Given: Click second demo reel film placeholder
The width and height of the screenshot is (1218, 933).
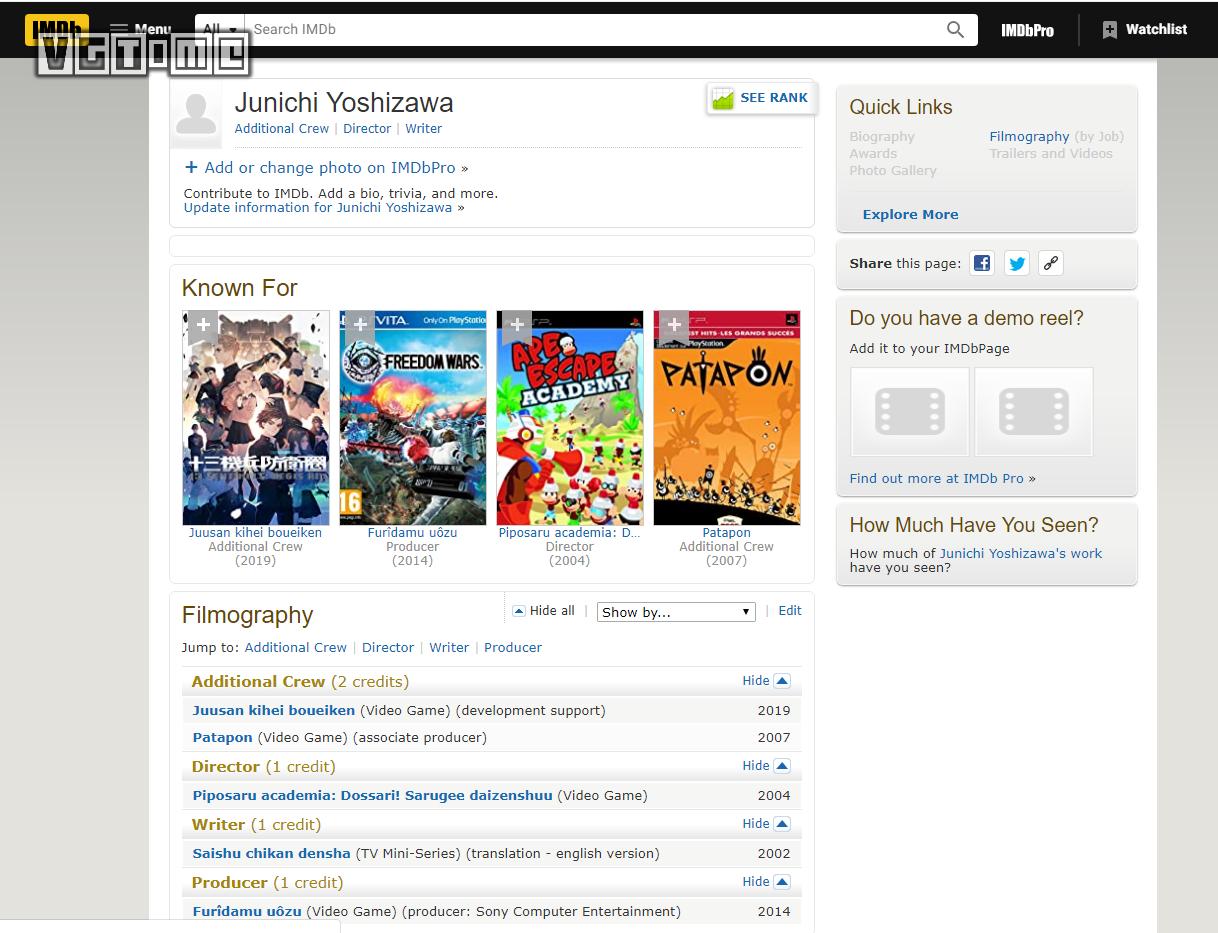Looking at the screenshot, I should click(x=1034, y=411).
